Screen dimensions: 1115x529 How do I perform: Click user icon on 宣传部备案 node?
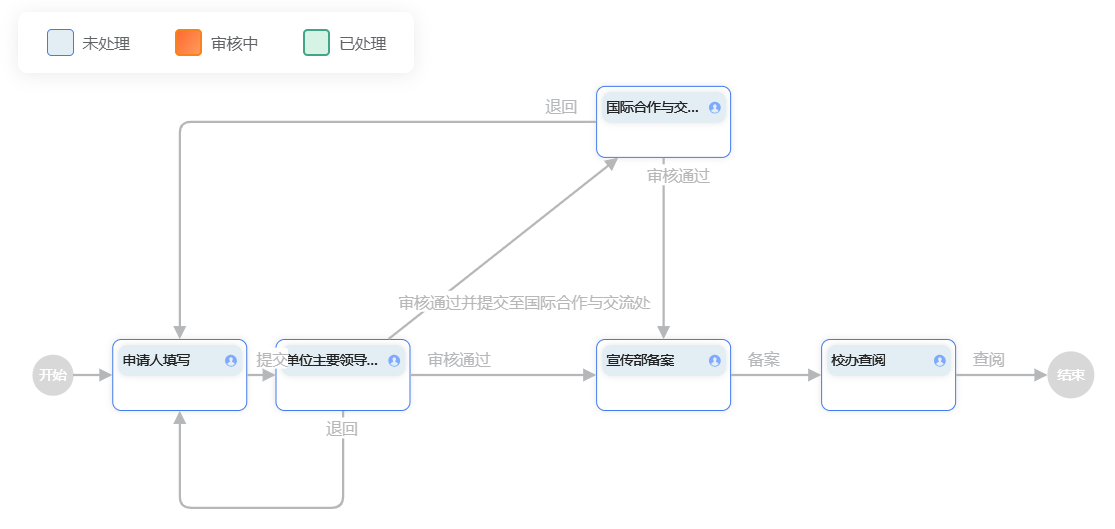(x=715, y=361)
